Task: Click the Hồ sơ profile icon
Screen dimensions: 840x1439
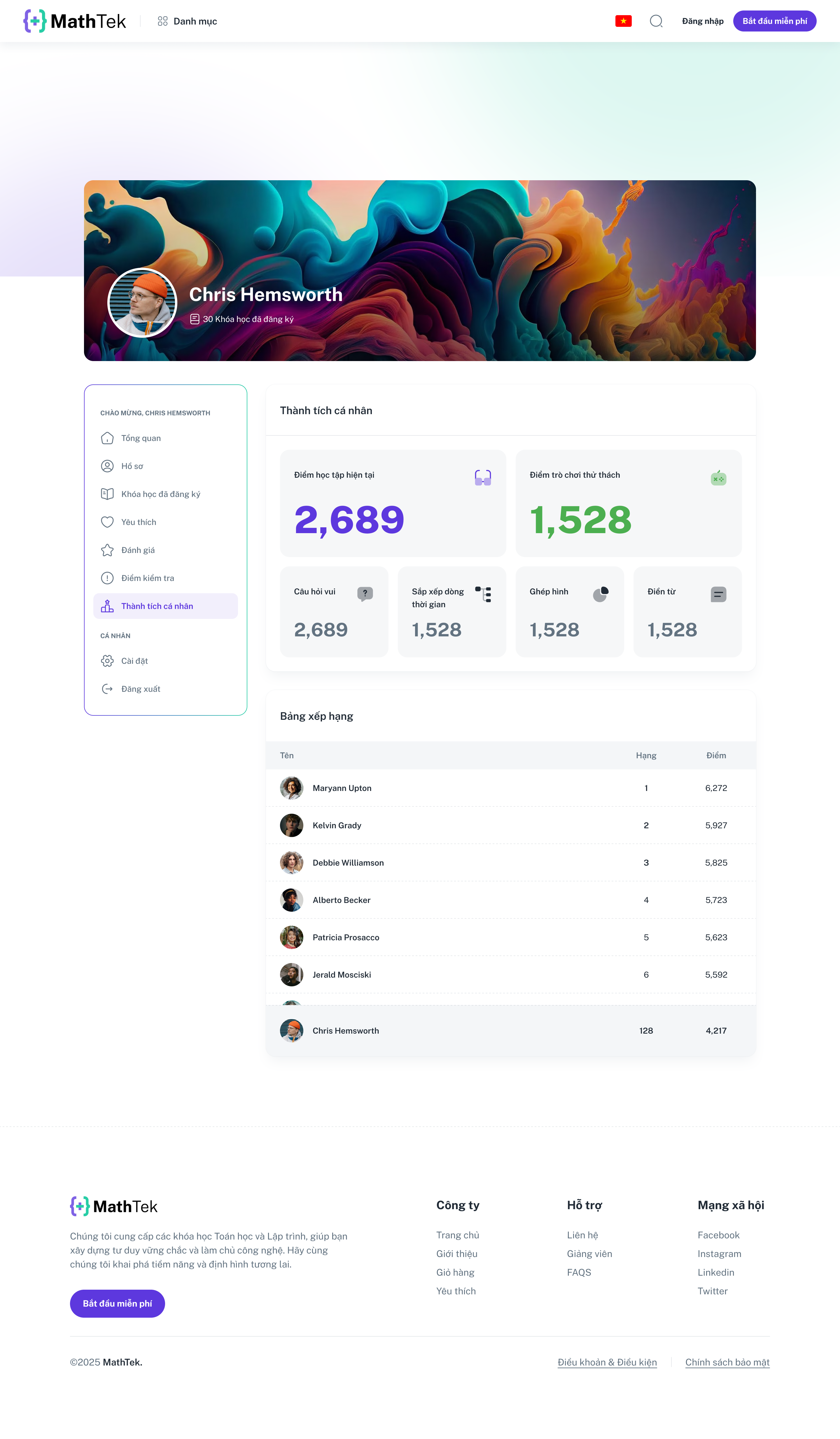Action: (x=107, y=466)
